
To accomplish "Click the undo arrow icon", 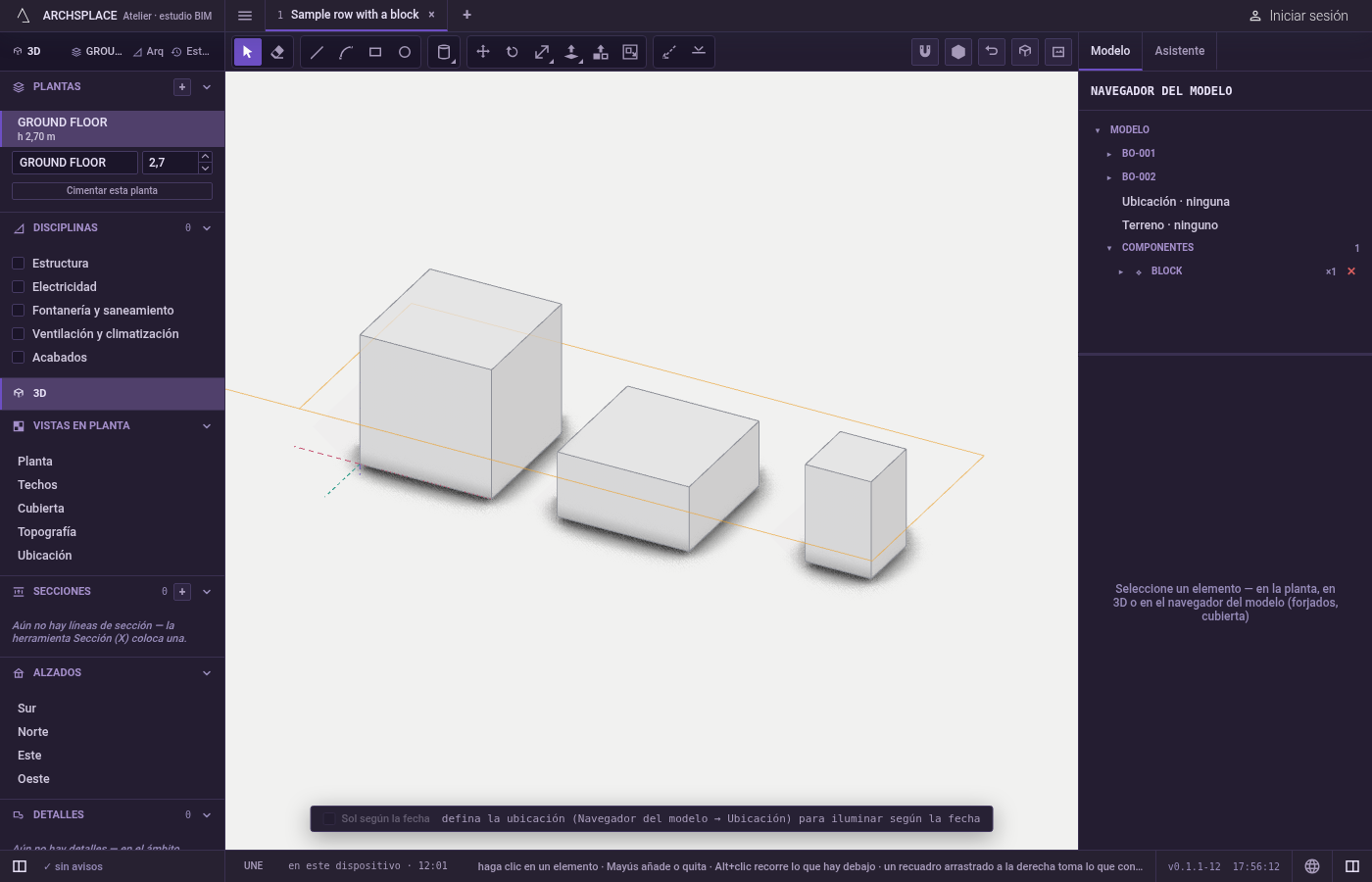I will coord(992,52).
